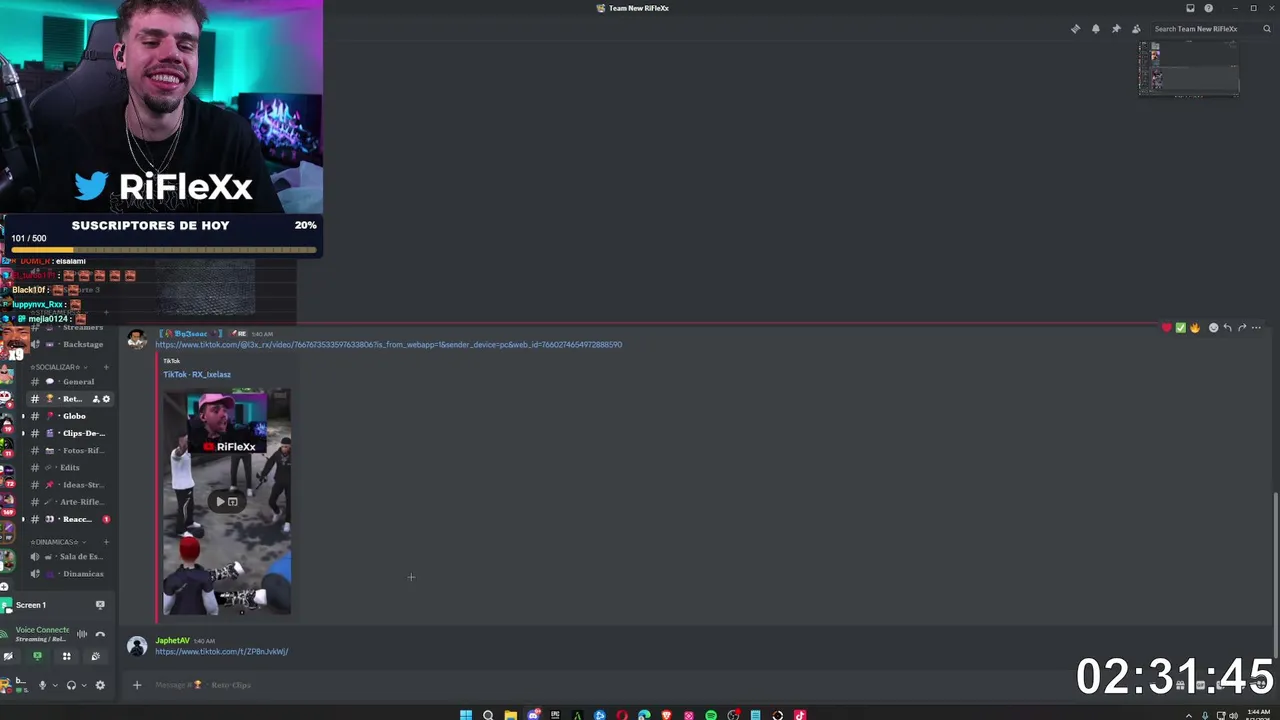This screenshot has height=720, width=1280.
Task: Open Spotify from the taskbar
Action: tap(711, 715)
